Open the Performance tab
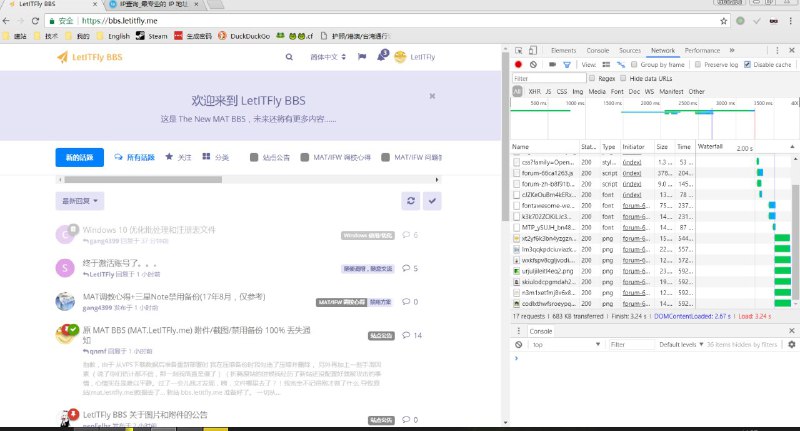 pos(702,50)
